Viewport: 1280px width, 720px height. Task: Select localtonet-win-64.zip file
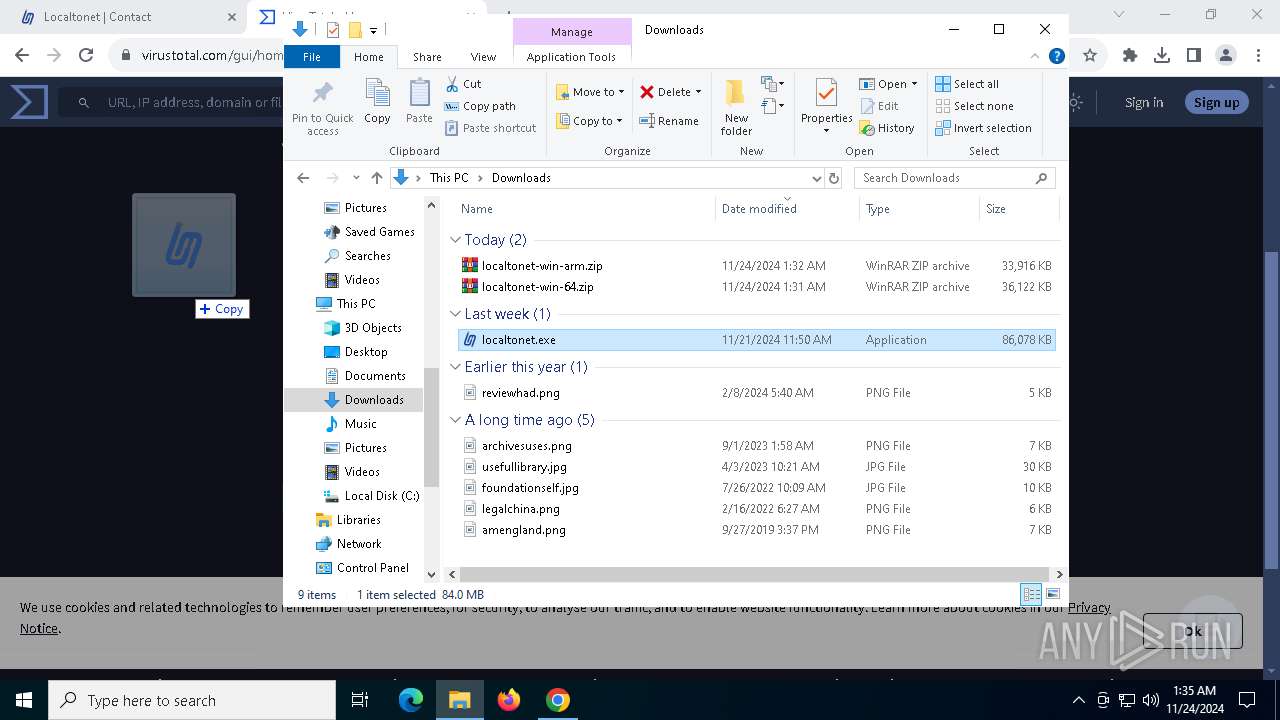point(756,287)
